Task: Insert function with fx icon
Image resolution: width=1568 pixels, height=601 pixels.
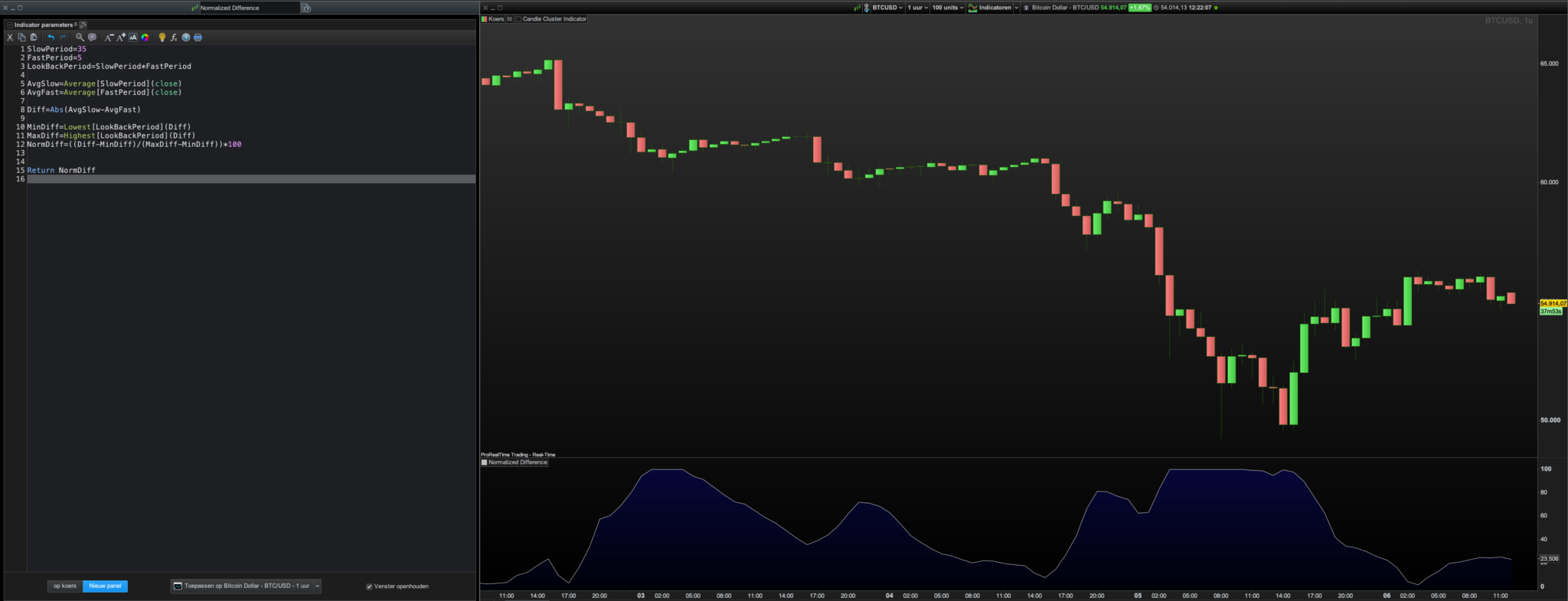Action: pos(174,37)
